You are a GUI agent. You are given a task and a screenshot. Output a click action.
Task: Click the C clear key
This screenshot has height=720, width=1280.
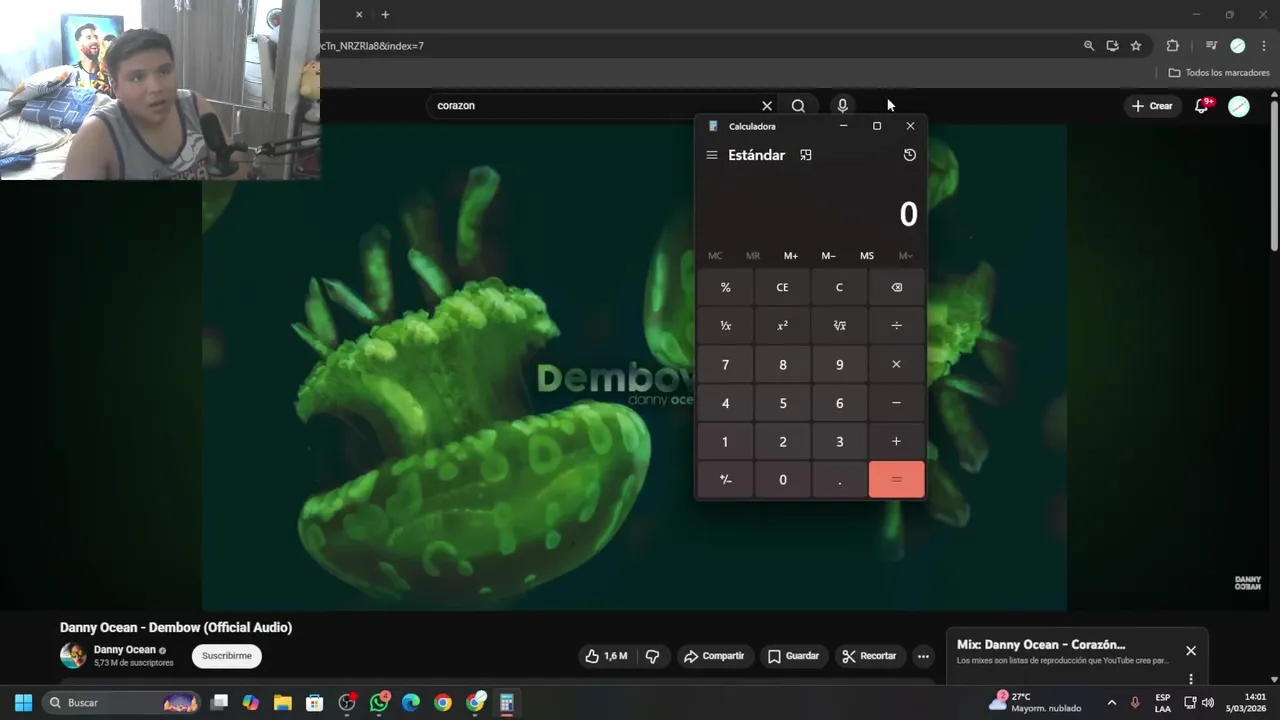839,287
